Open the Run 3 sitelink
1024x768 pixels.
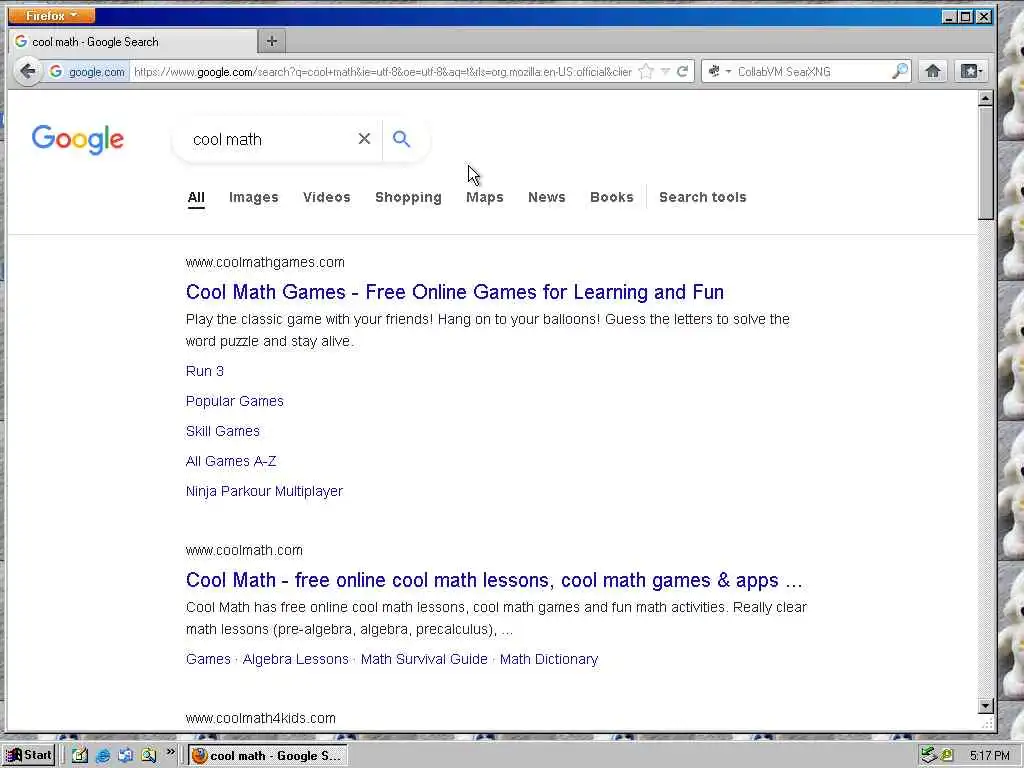[204, 371]
